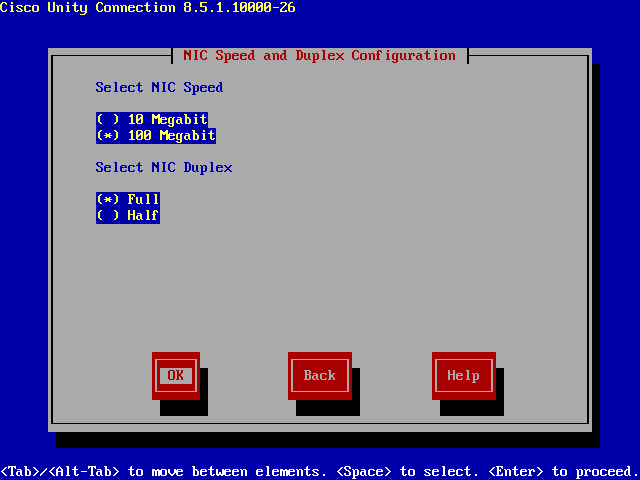The image size is (640, 480).
Task: Click the 'Select NIC Speed' label
Action: coord(159,87)
